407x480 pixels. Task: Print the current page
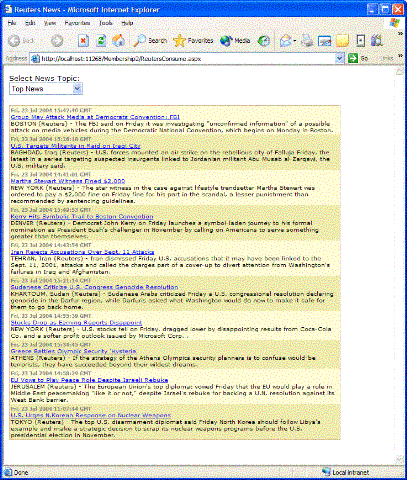coord(307,41)
